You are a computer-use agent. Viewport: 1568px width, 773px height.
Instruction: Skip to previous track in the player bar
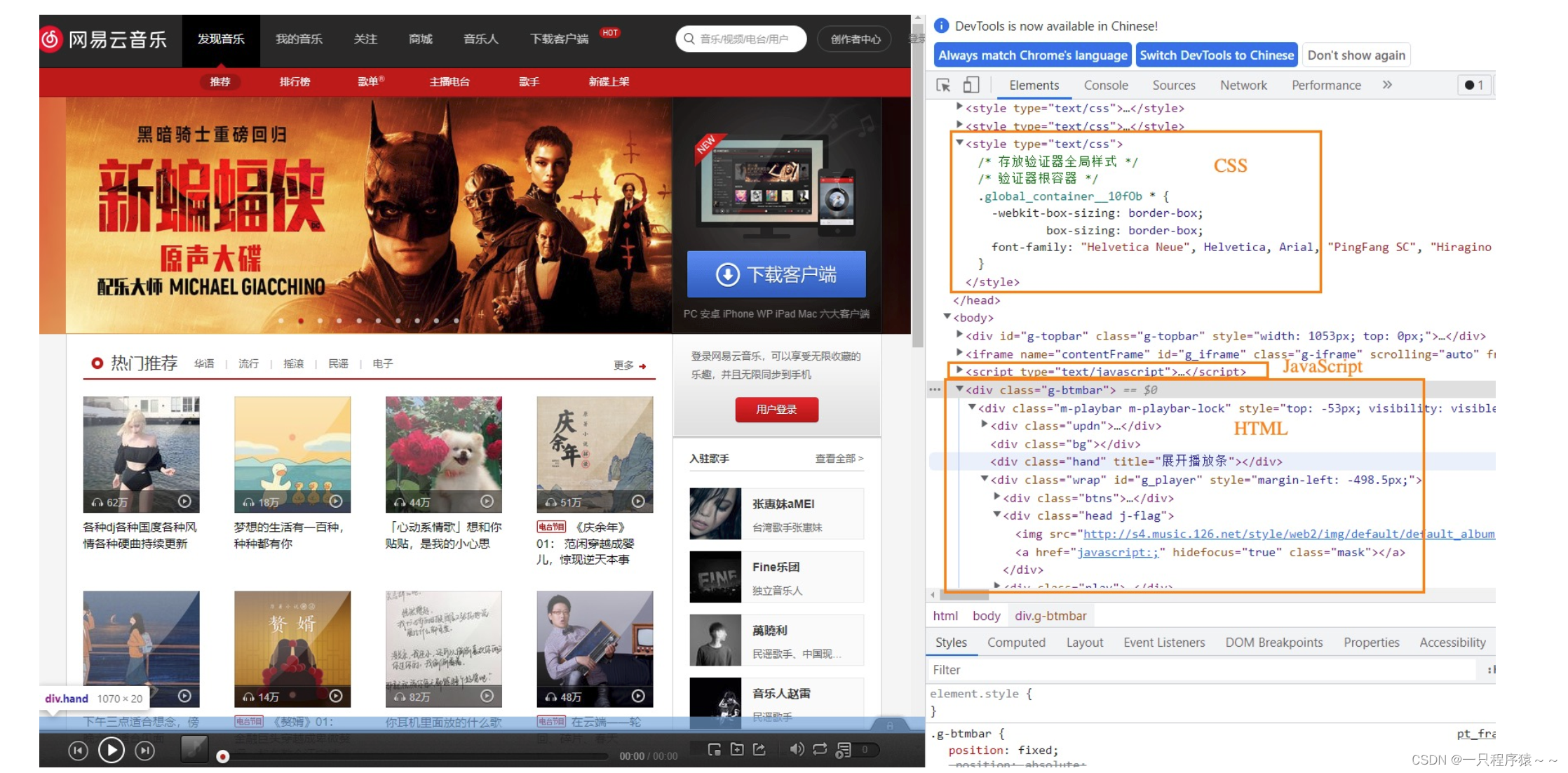(78, 751)
